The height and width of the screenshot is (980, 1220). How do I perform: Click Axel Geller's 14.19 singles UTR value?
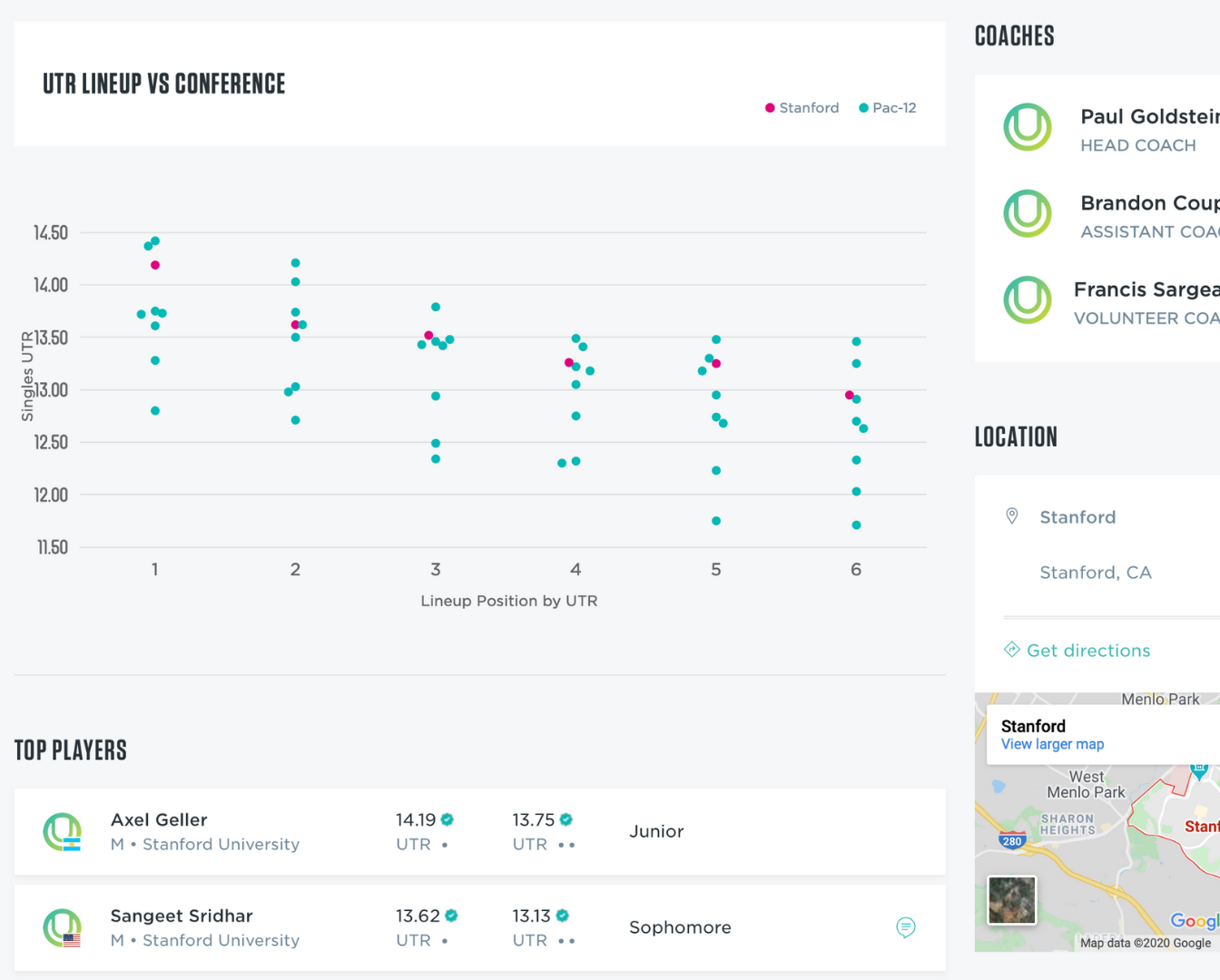coord(416,819)
